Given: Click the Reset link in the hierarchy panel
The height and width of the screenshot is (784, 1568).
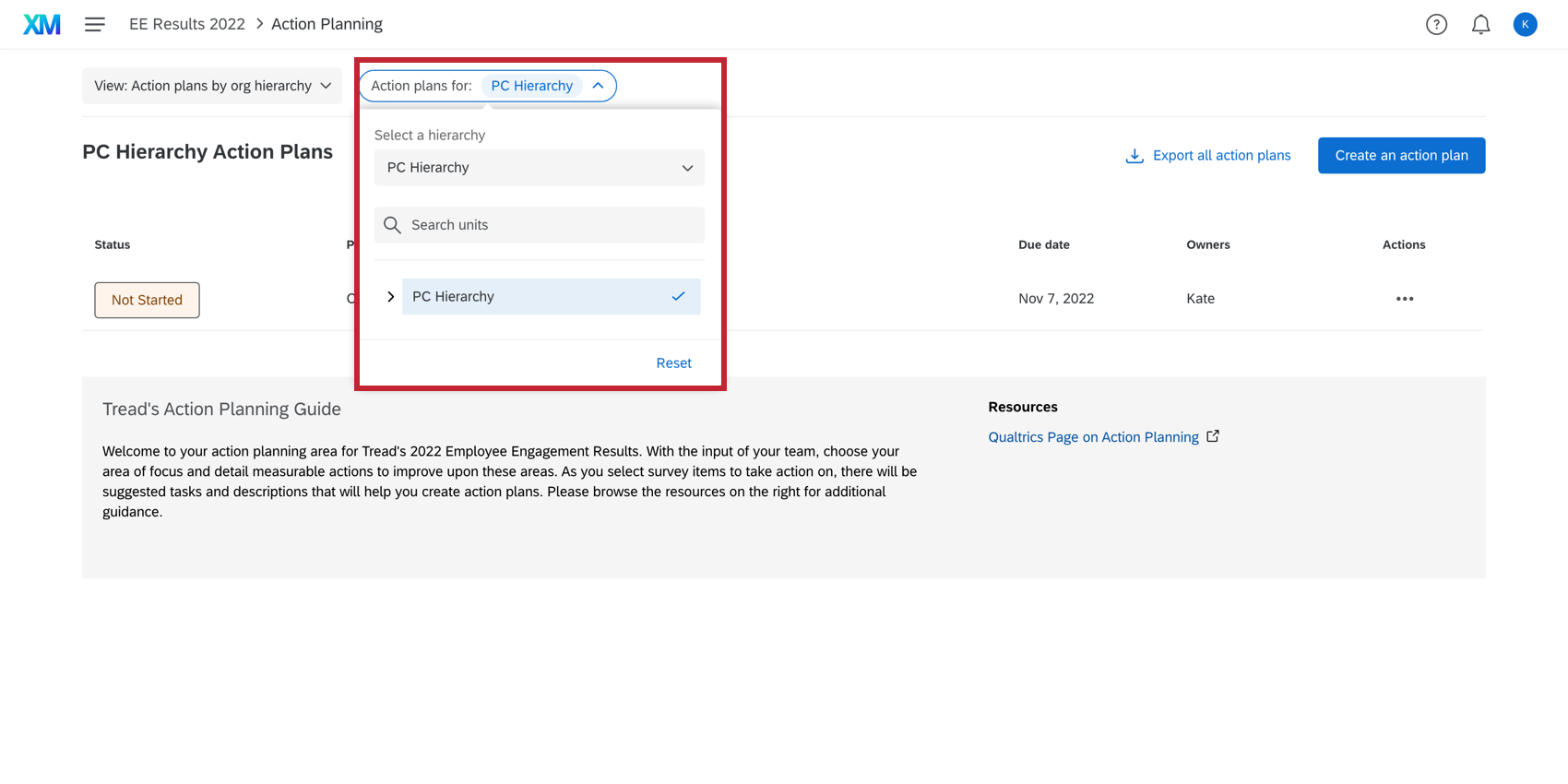Looking at the screenshot, I should 673,363.
